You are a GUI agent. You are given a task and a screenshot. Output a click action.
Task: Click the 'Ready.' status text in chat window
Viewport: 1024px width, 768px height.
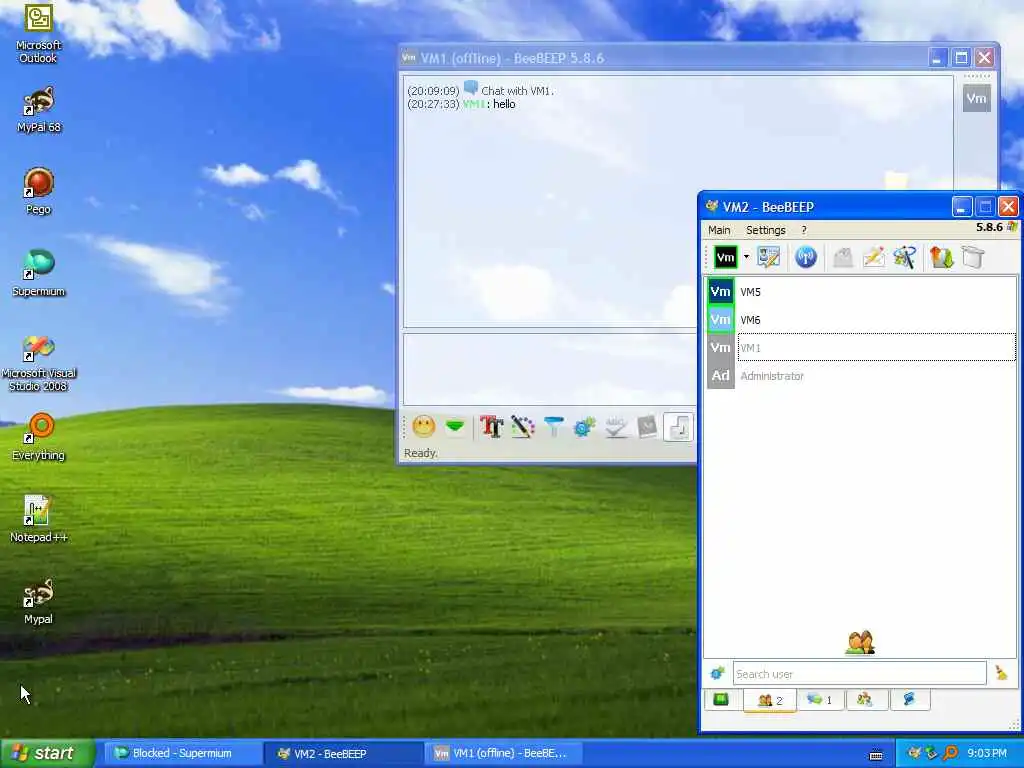point(421,453)
